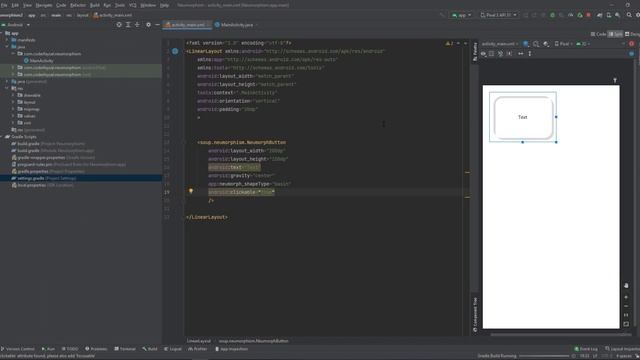Click the lightbulb quick-fix icon in gutter
This screenshot has height=360, width=640.
pyautogui.click(x=191, y=191)
